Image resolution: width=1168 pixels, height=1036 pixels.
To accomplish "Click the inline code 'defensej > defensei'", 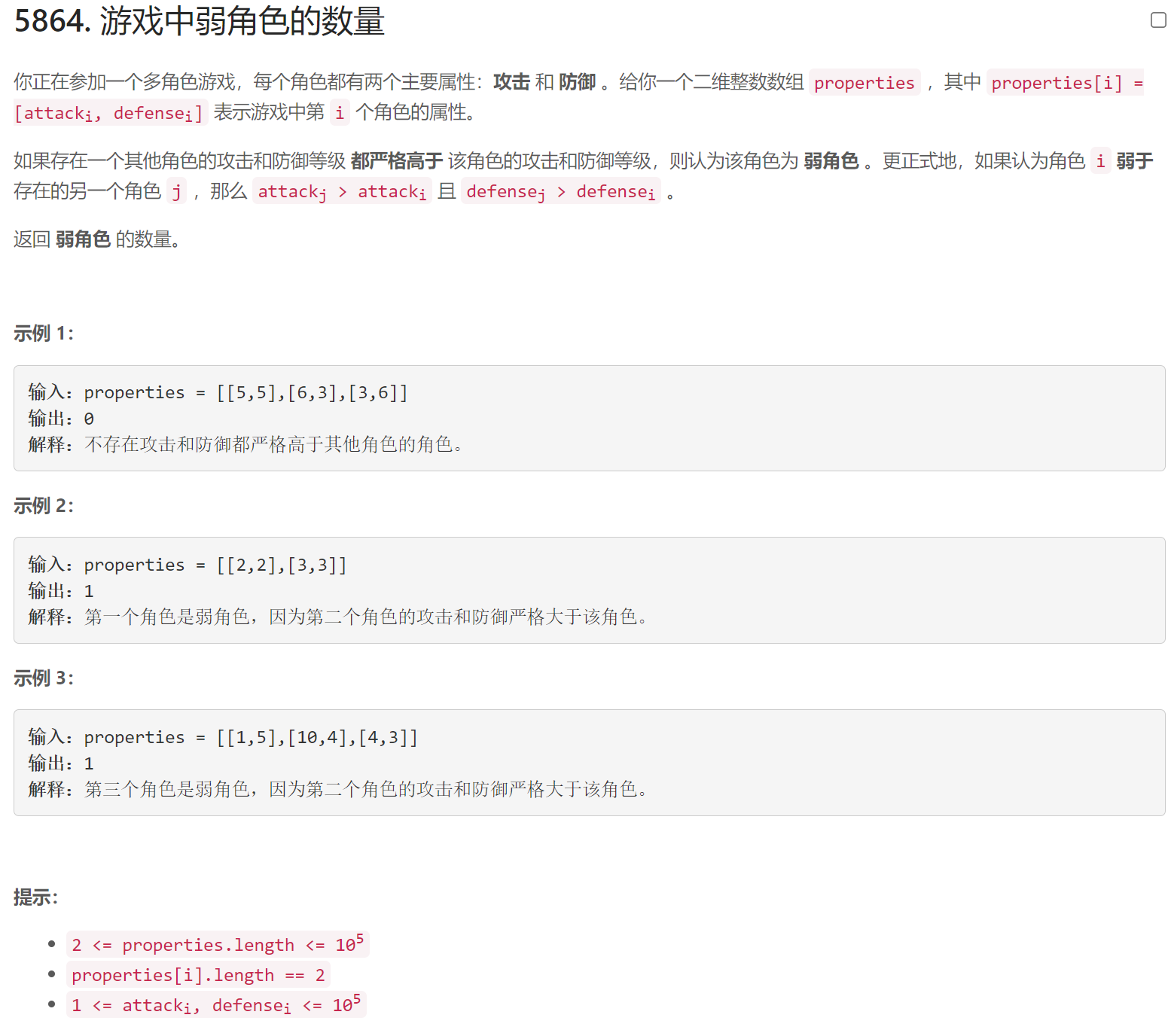I will coord(560,192).
